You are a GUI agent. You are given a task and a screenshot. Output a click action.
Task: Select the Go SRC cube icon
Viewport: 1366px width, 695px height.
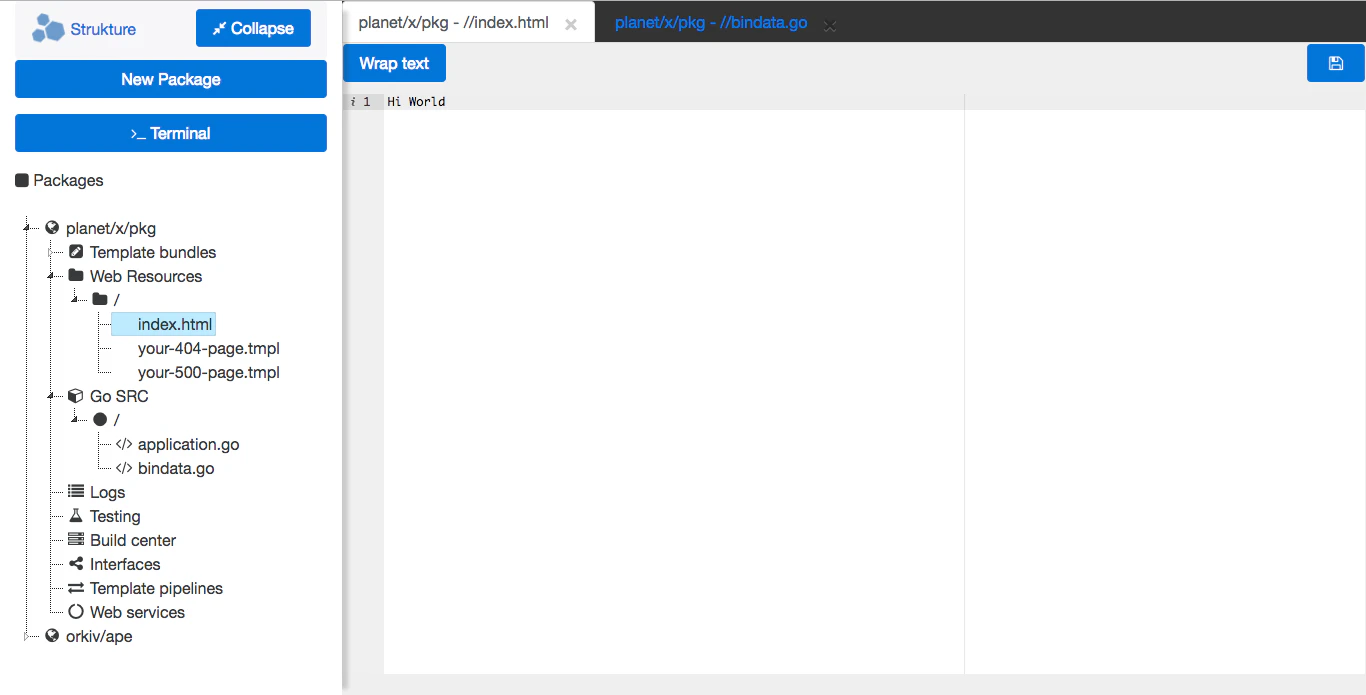[76, 395]
